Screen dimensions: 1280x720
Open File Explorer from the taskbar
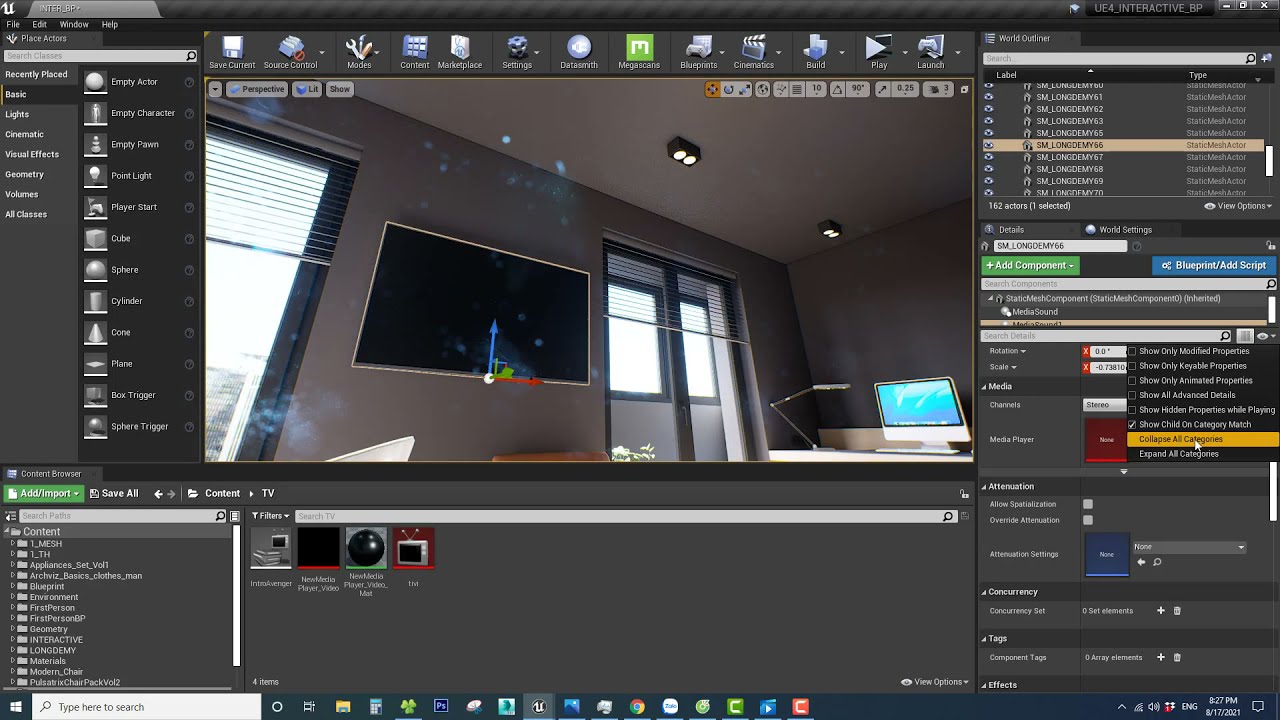tap(343, 707)
